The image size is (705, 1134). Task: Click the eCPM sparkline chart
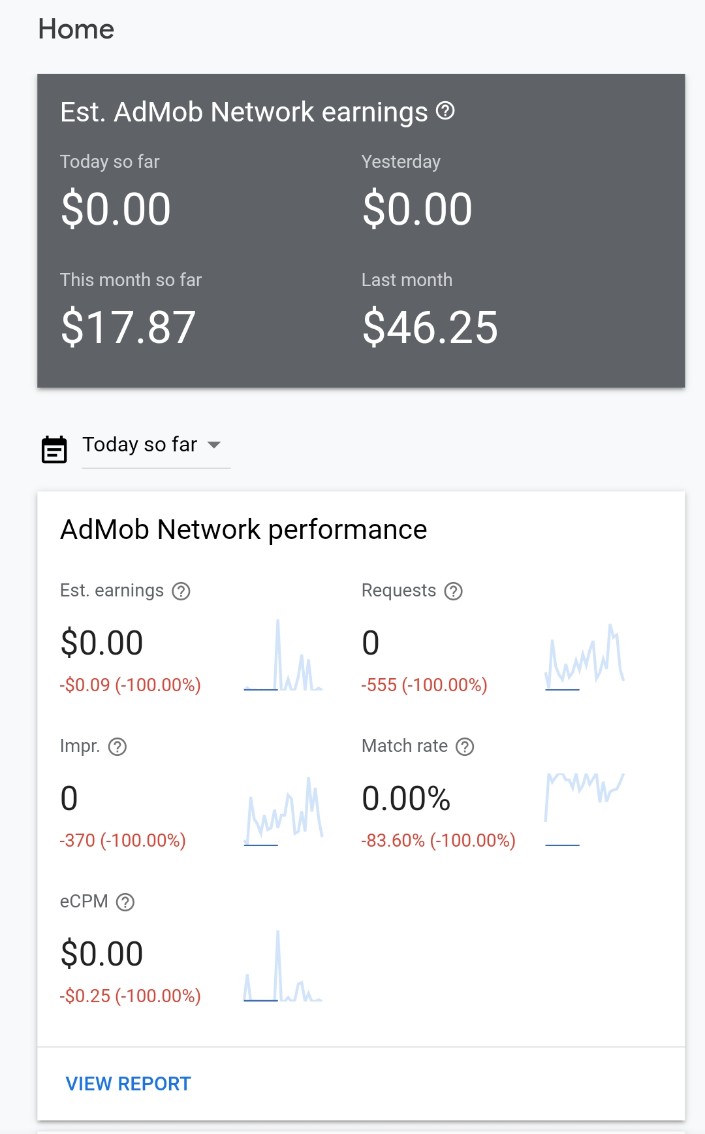pos(283,968)
